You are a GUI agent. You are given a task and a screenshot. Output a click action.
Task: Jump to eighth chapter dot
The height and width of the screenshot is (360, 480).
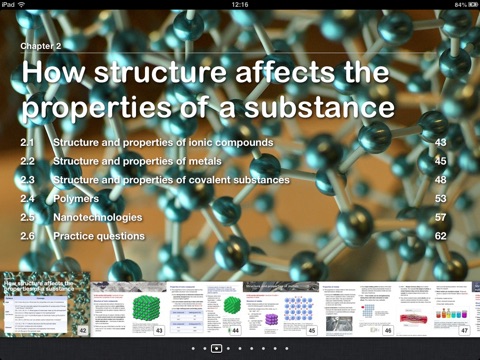coord(275,349)
